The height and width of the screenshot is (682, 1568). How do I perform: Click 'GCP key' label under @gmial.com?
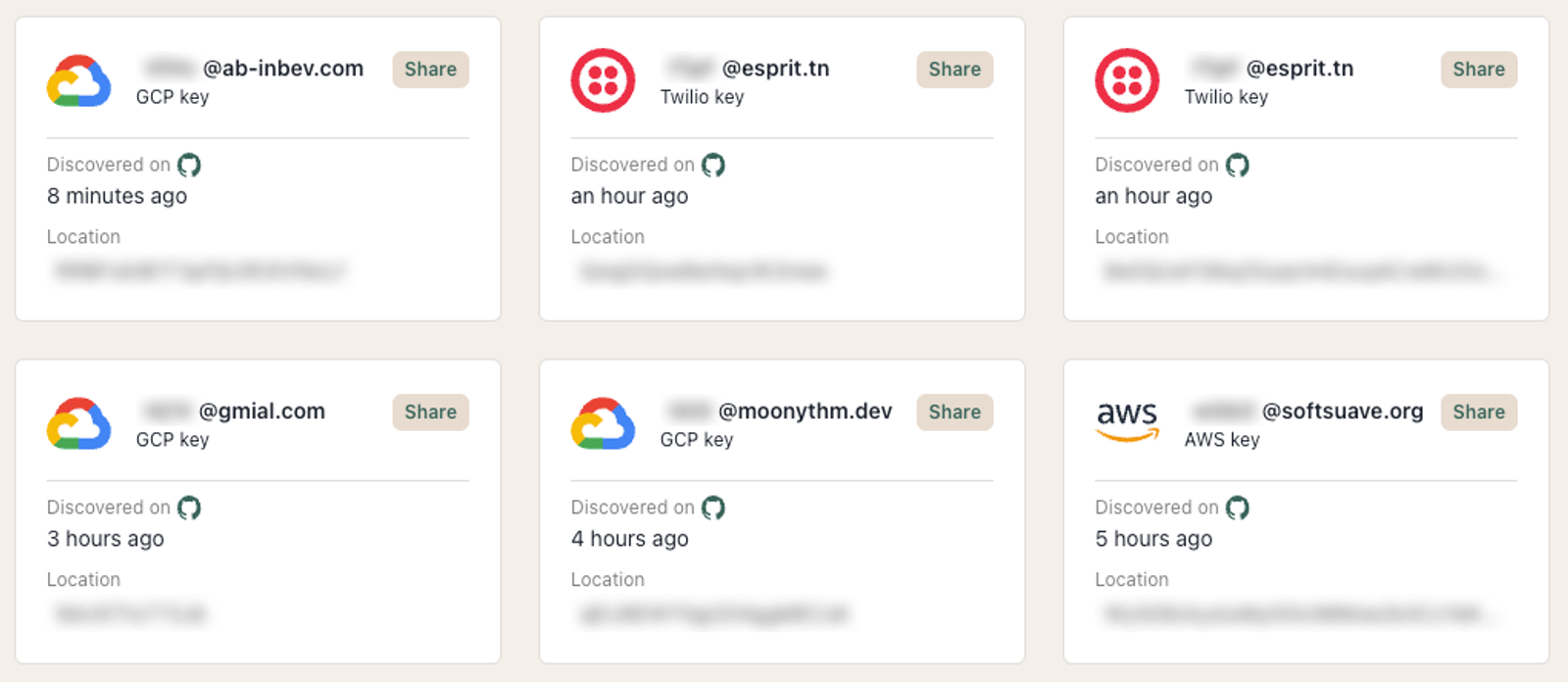point(172,440)
